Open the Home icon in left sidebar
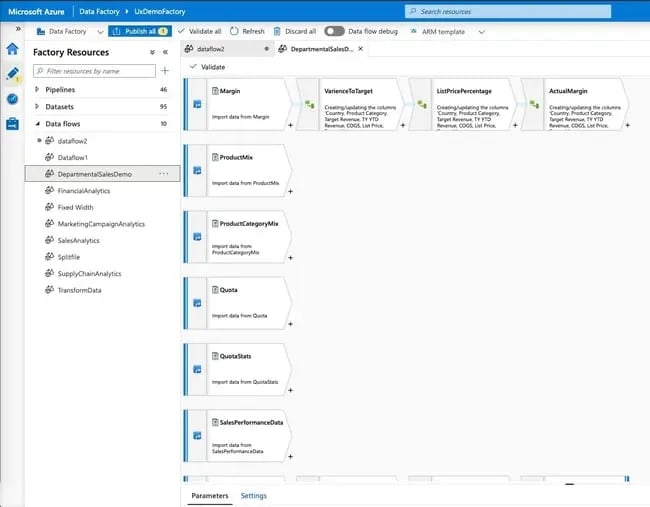650x507 pixels. (x=12, y=49)
